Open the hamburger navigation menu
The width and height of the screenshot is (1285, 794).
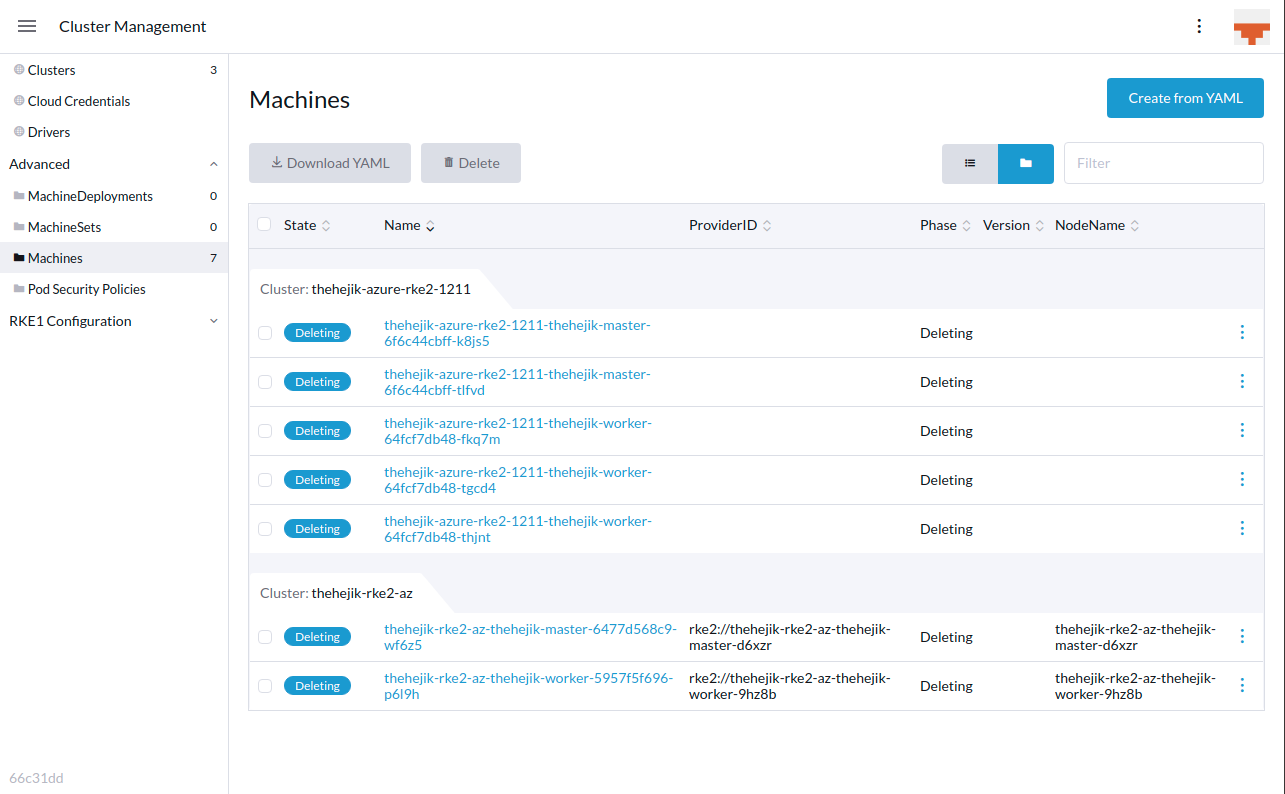[x=27, y=26]
